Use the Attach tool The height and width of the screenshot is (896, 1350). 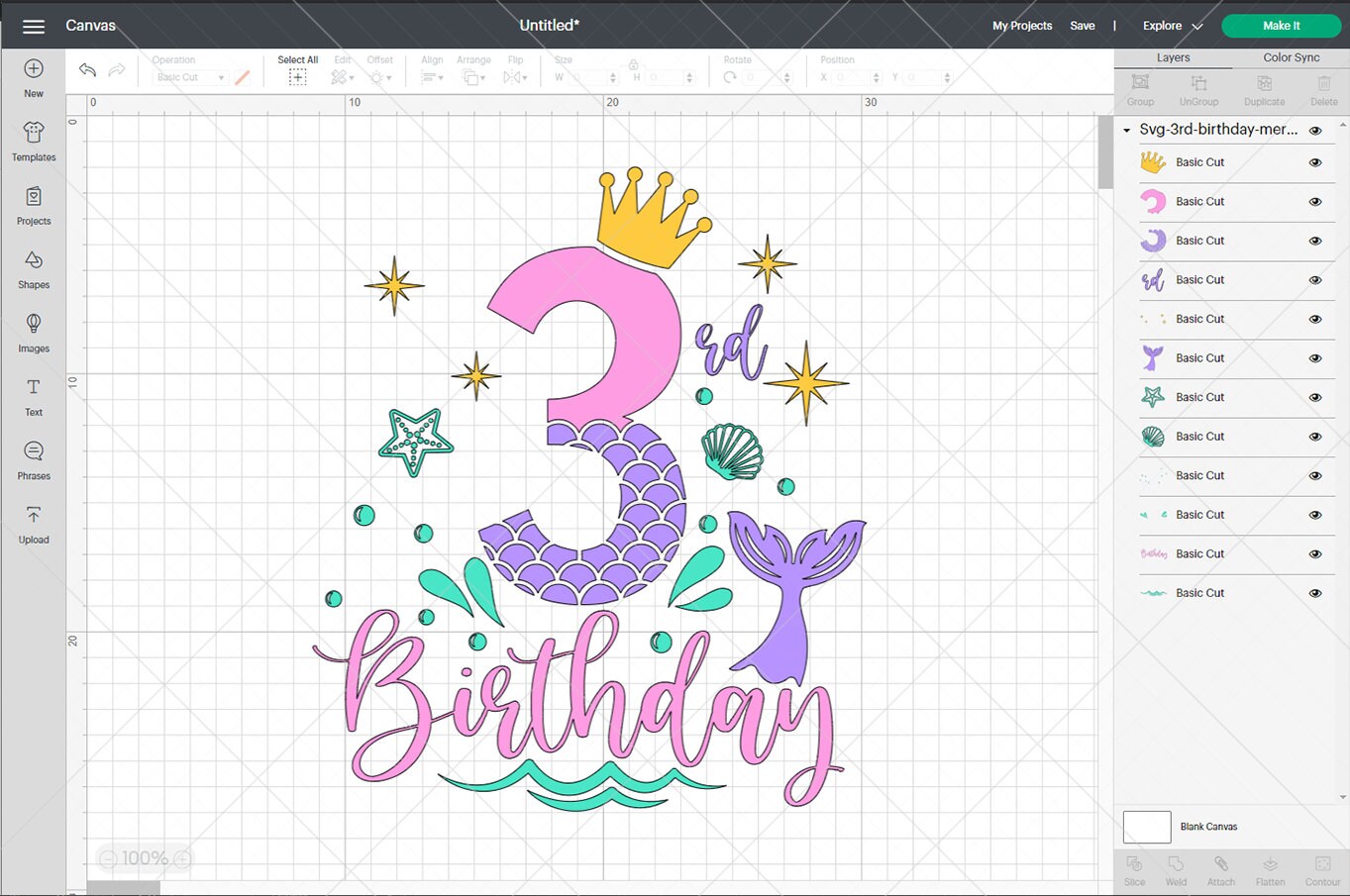pyautogui.click(x=1221, y=869)
